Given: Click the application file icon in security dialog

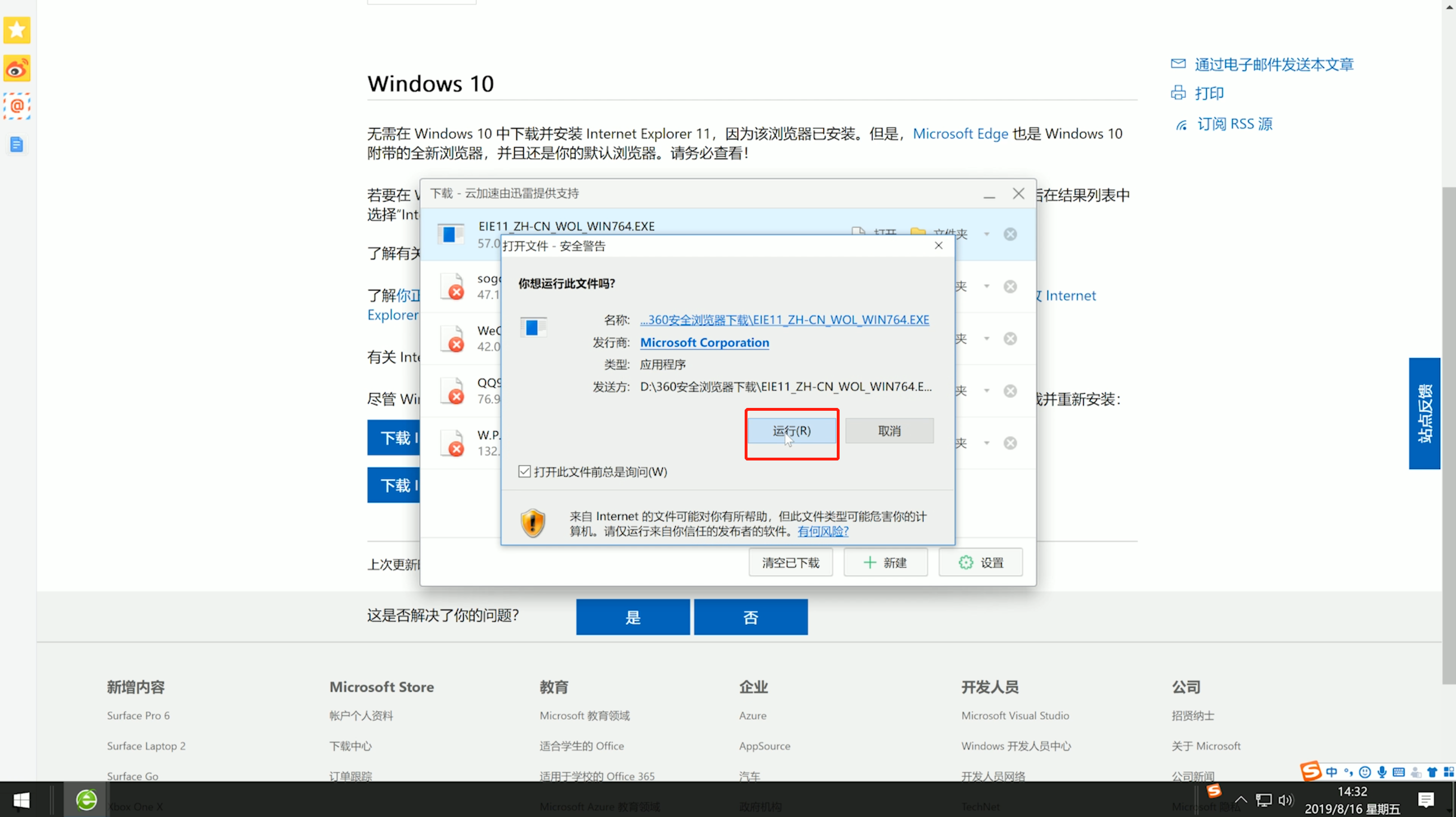Looking at the screenshot, I should click(533, 327).
